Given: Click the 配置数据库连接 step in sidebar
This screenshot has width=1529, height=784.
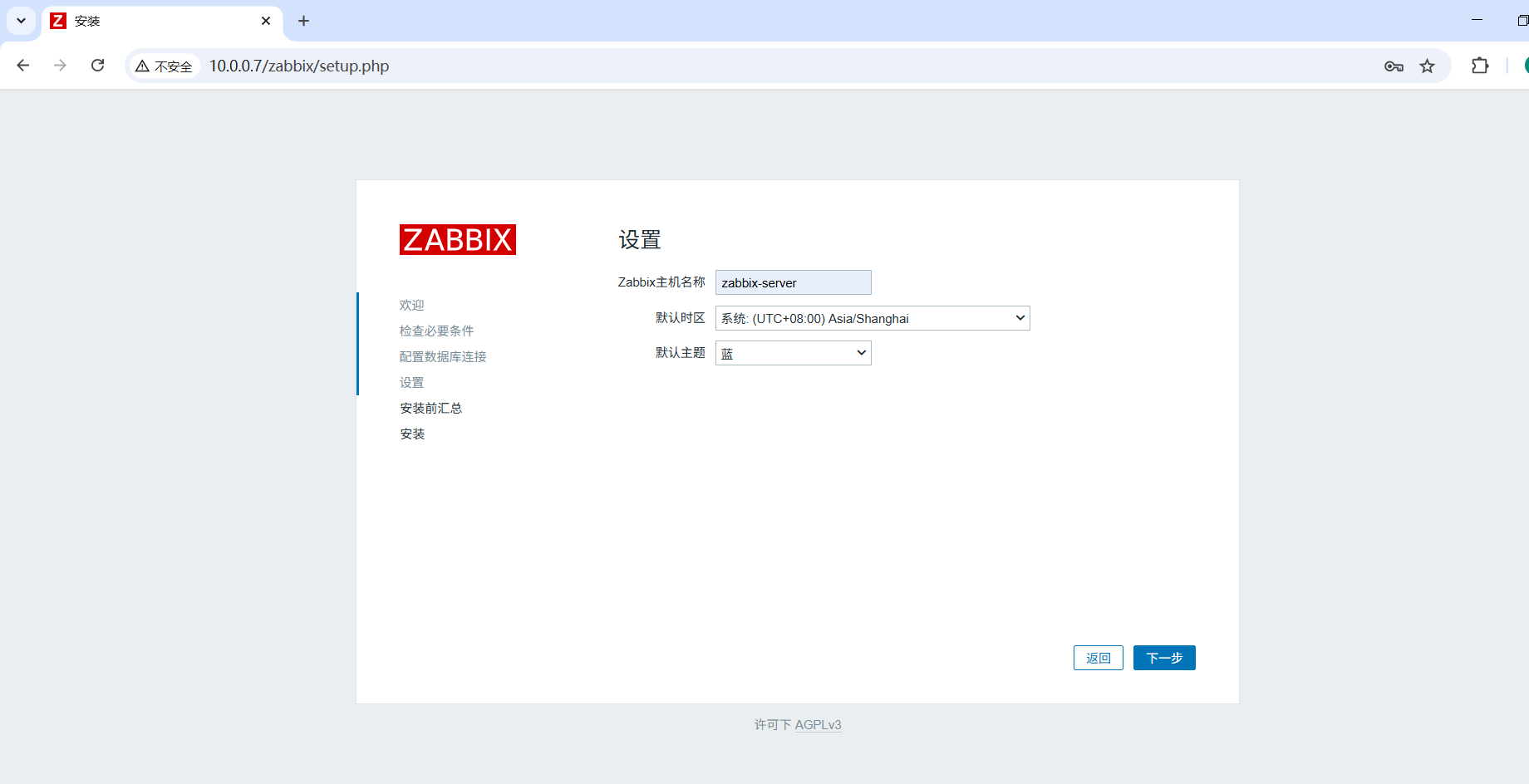Looking at the screenshot, I should click(443, 356).
